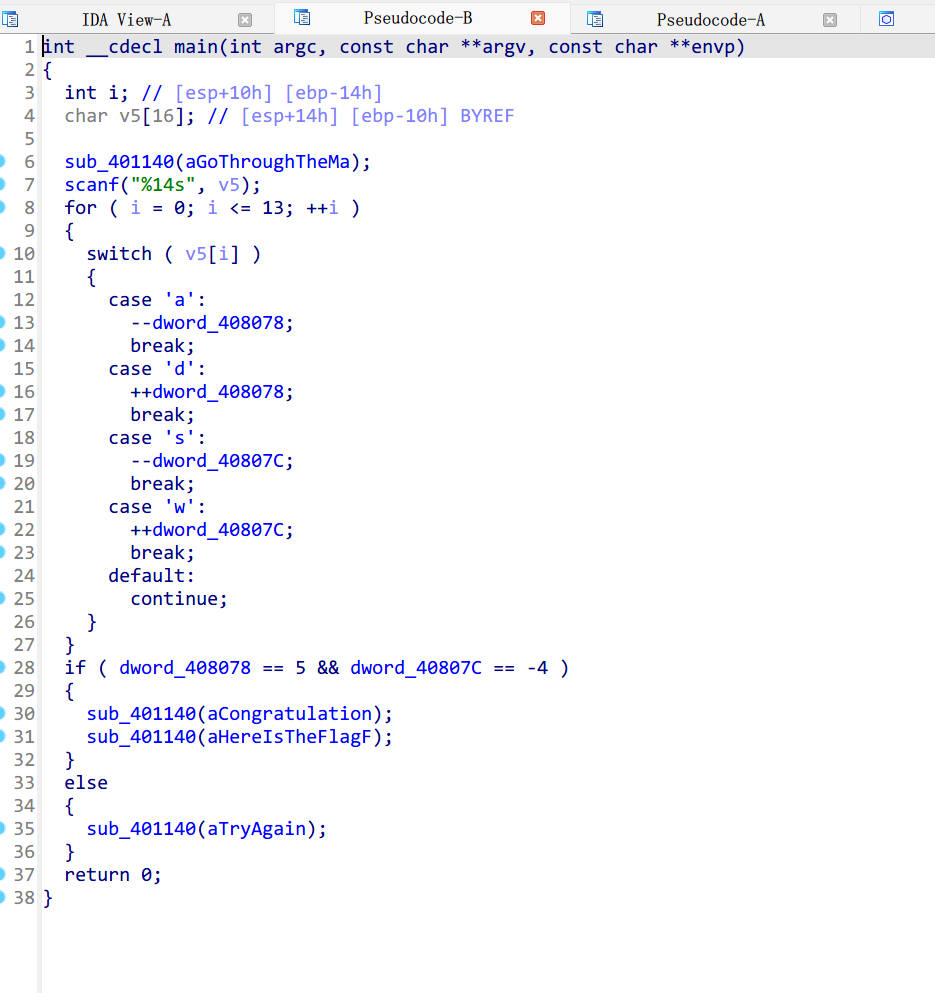Click the aHereIsTheFlagF argument on line 31
Screen dimensions: 935x993
point(289,737)
